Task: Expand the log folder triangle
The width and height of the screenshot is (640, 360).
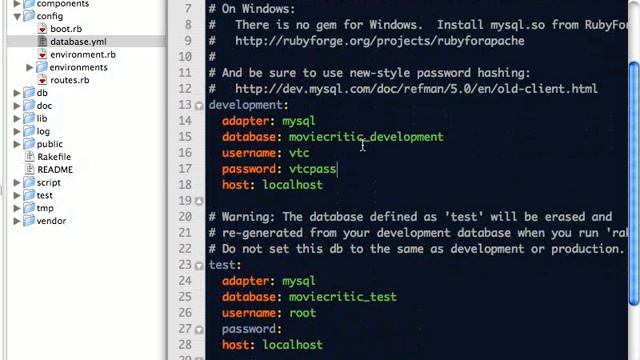Action: click(x=17, y=131)
